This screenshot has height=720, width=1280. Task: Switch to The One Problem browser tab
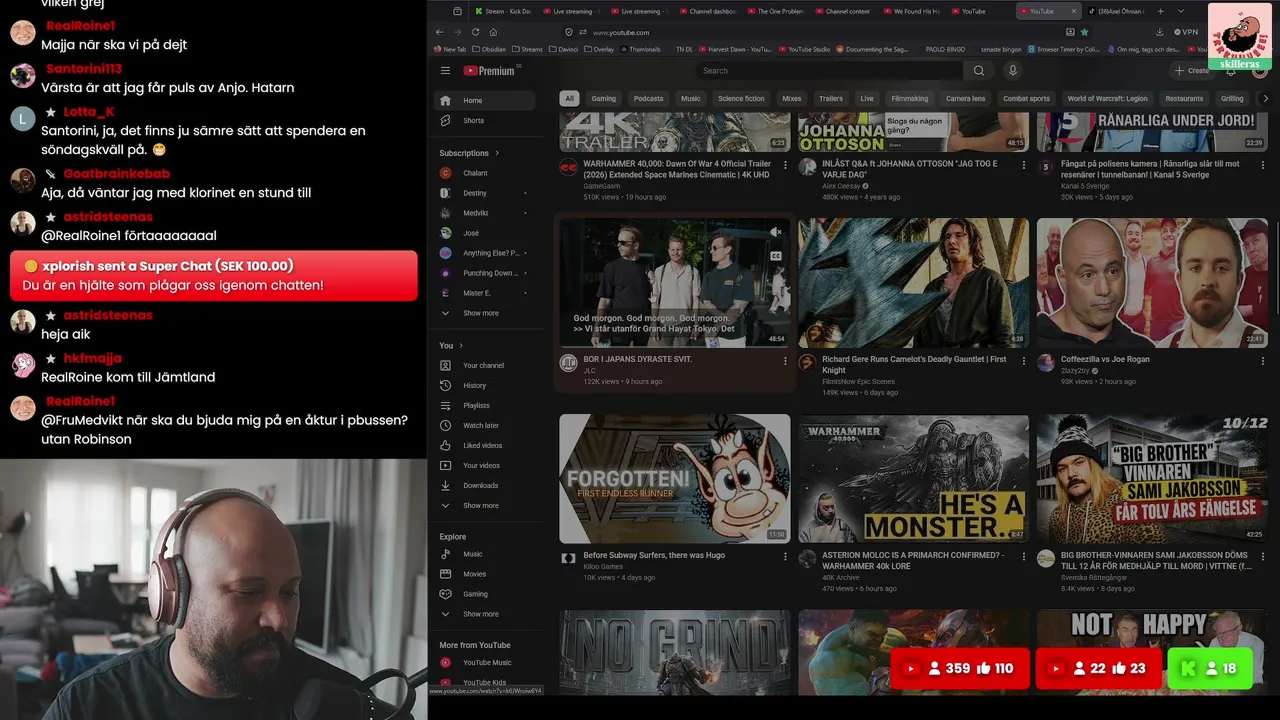click(x=775, y=11)
